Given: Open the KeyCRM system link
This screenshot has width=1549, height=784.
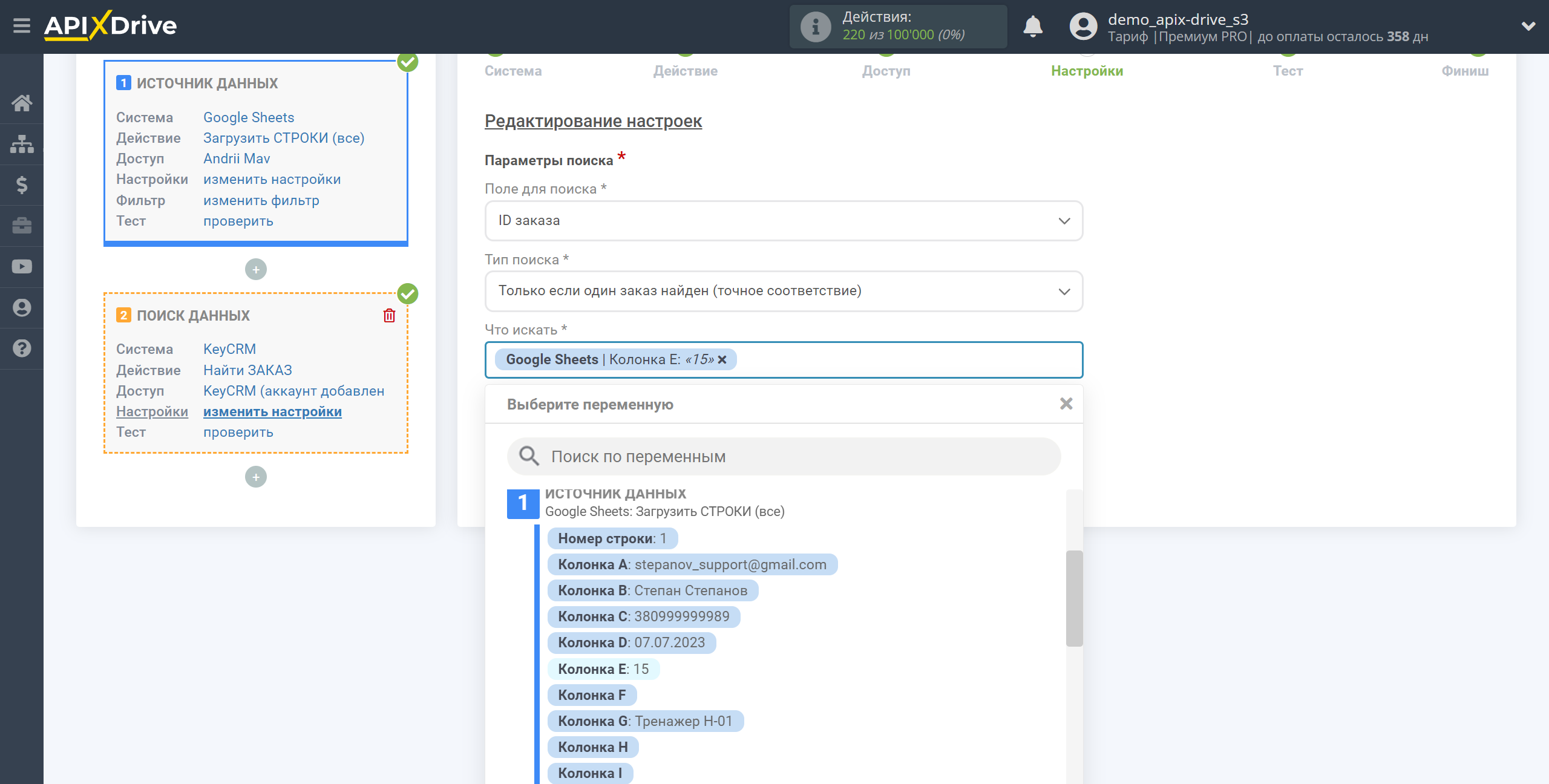Looking at the screenshot, I should coord(229,349).
